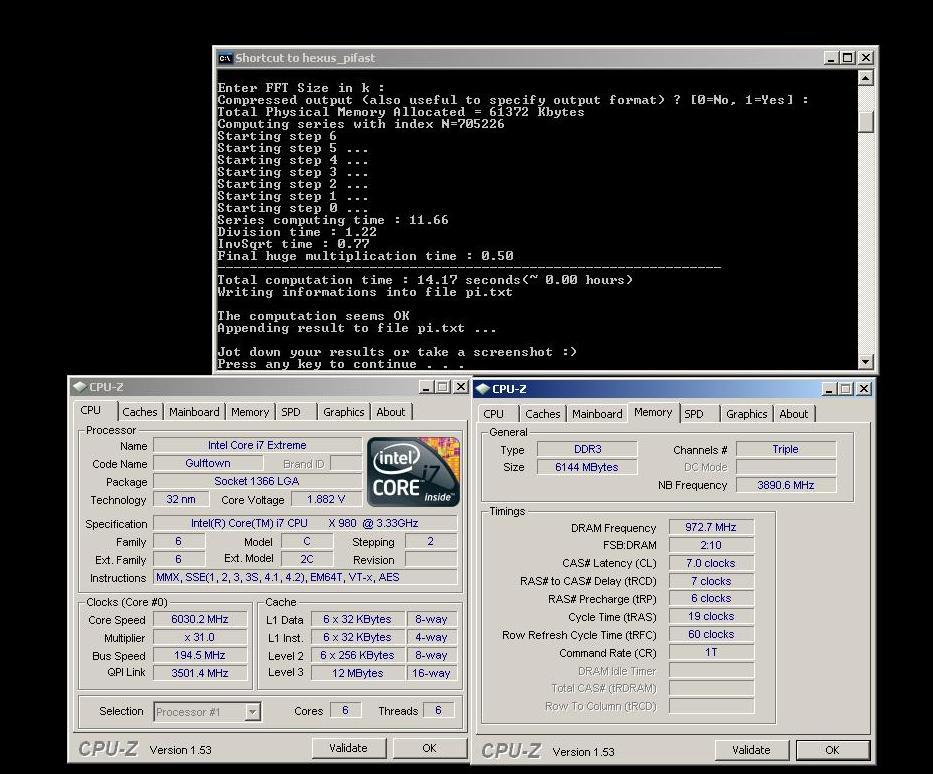The width and height of the screenshot is (933, 774).
Task: Minimize the left CPU-Z window
Action: click(x=426, y=387)
